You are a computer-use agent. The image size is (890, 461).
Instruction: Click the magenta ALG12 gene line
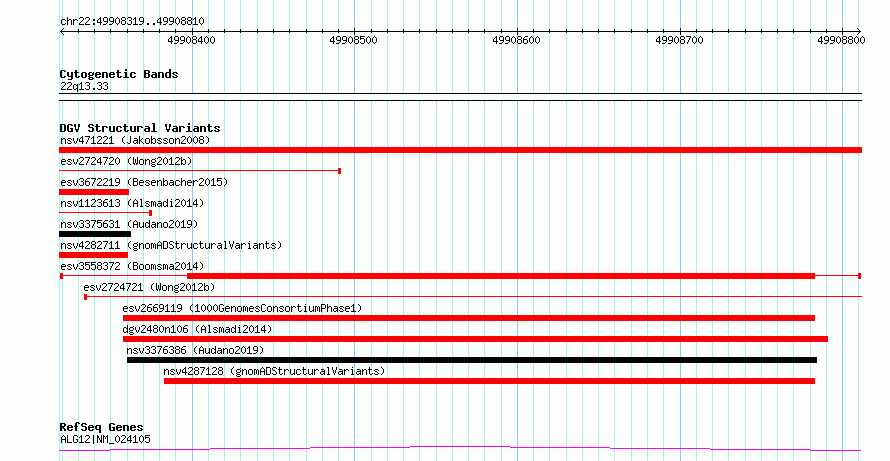pos(460,449)
